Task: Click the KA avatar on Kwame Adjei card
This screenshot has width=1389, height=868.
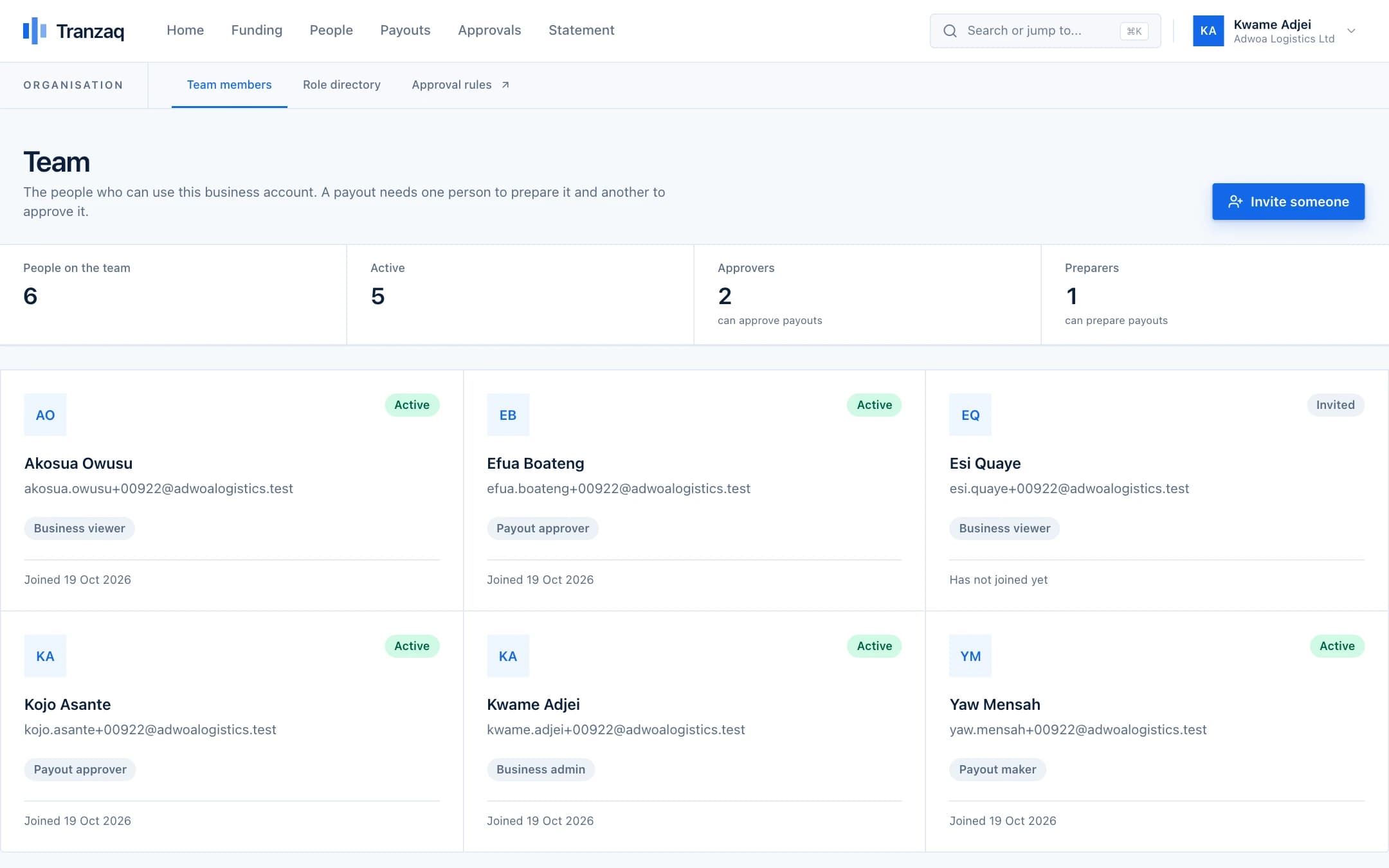Action: [x=508, y=656]
